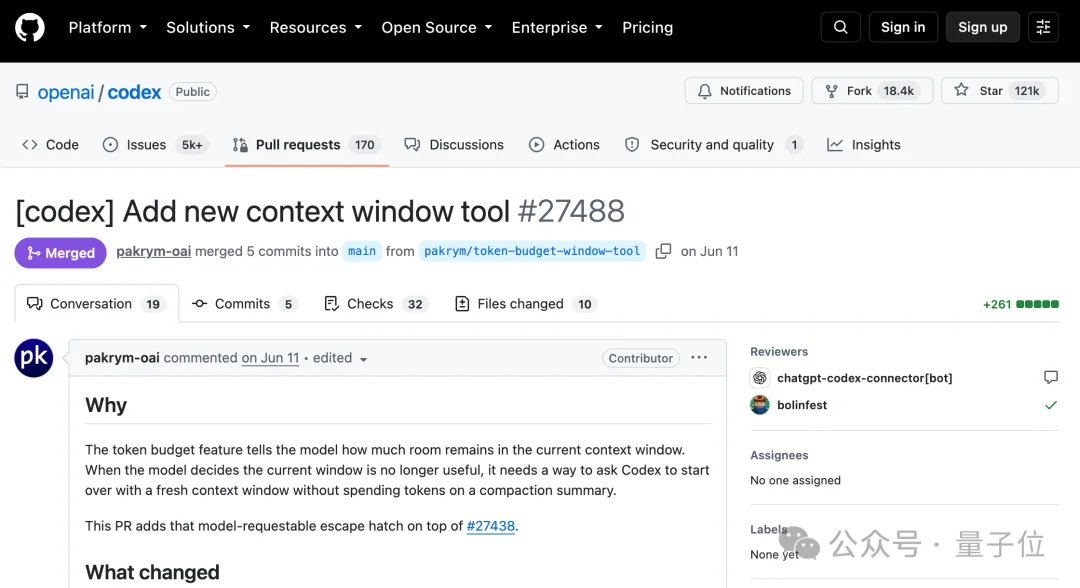Screen dimensions: 1080x588
Task: Open the Files changed tab
Action: [x=526, y=304]
